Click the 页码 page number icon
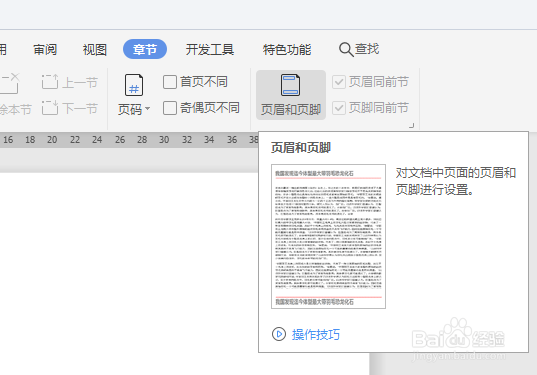This screenshot has height=375, width=537. tap(134, 85)
